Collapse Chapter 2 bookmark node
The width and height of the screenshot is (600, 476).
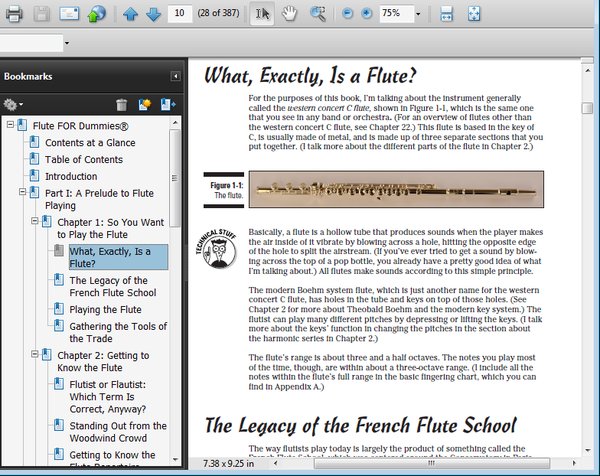tap(35, 354)
